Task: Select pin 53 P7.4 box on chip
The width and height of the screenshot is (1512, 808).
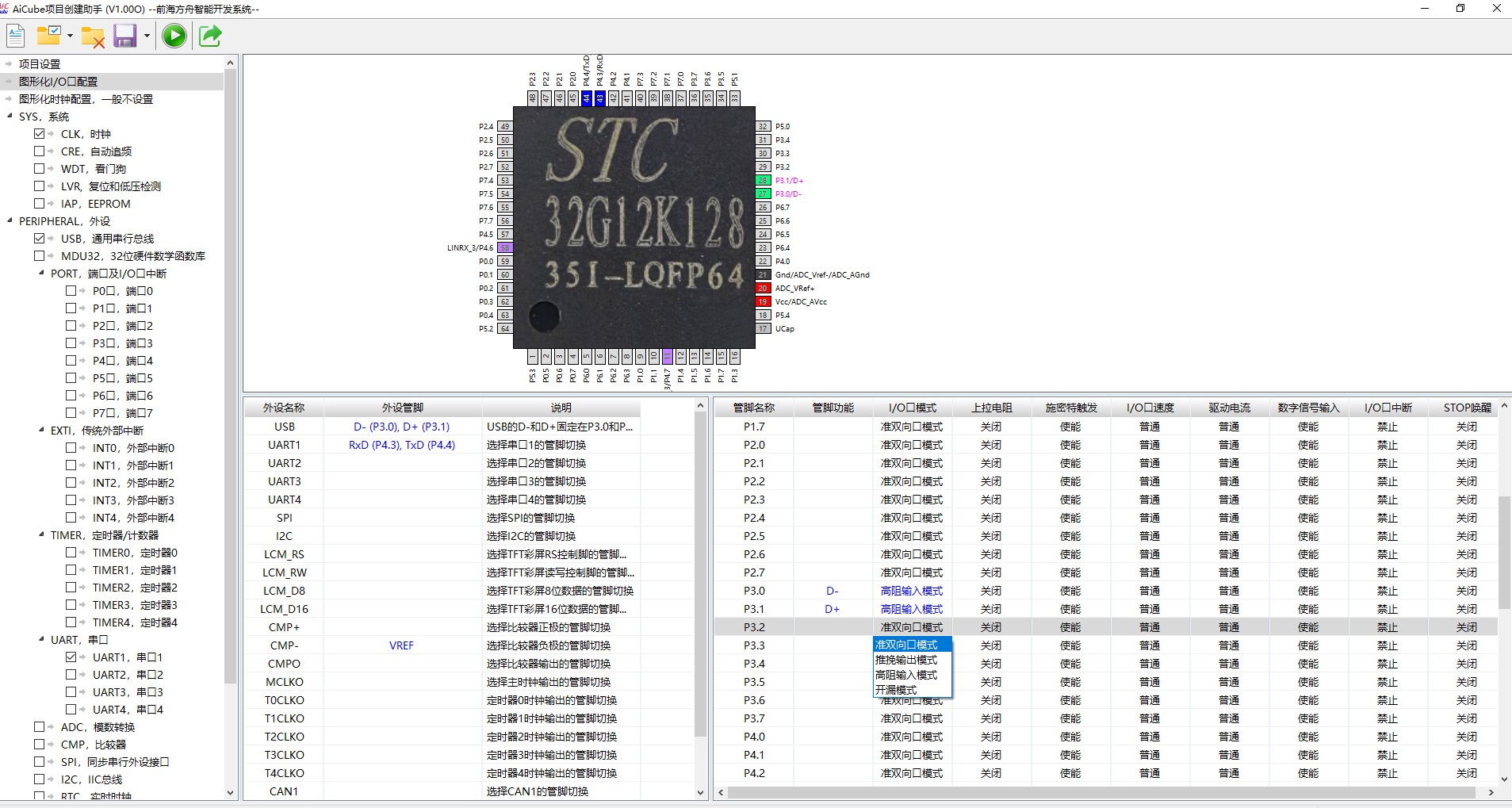Action: click(505, 180)
